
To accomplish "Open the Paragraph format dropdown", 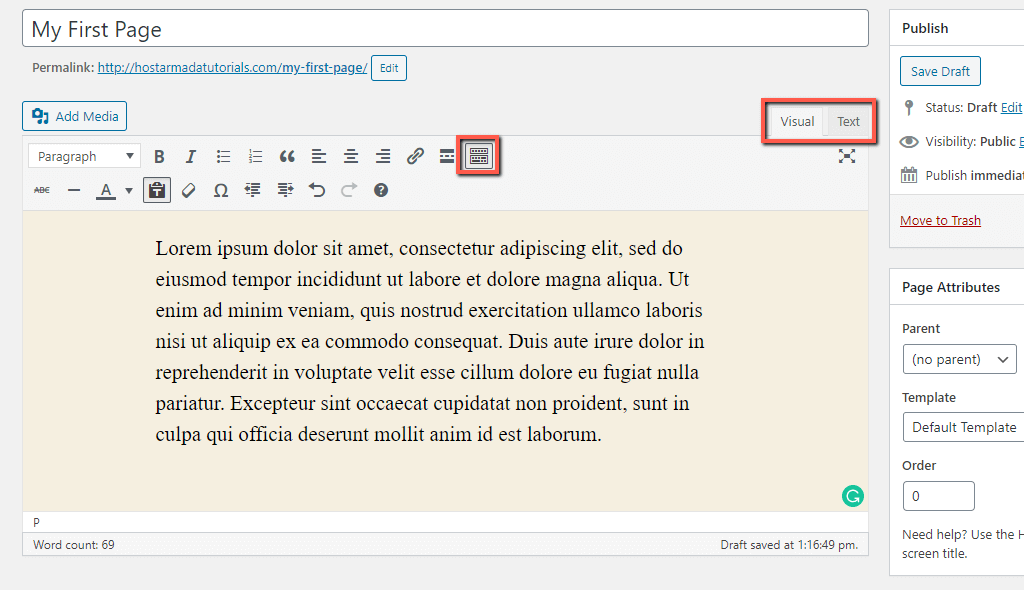I will [84, 157].
